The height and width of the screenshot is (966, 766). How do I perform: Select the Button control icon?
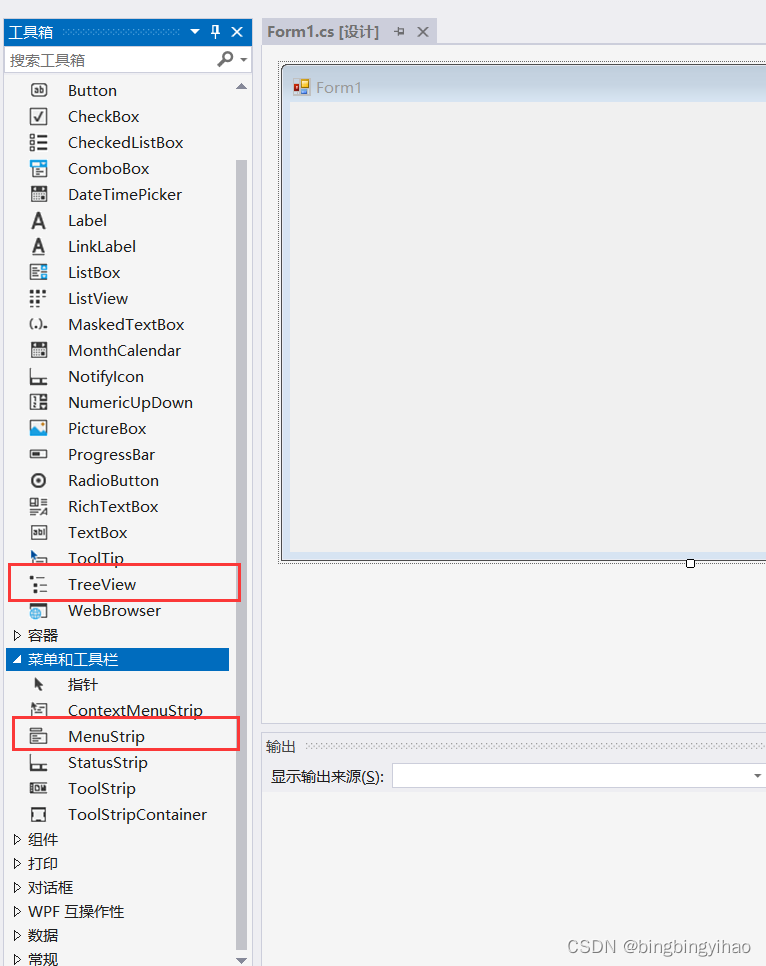click(x=39, y=91)
